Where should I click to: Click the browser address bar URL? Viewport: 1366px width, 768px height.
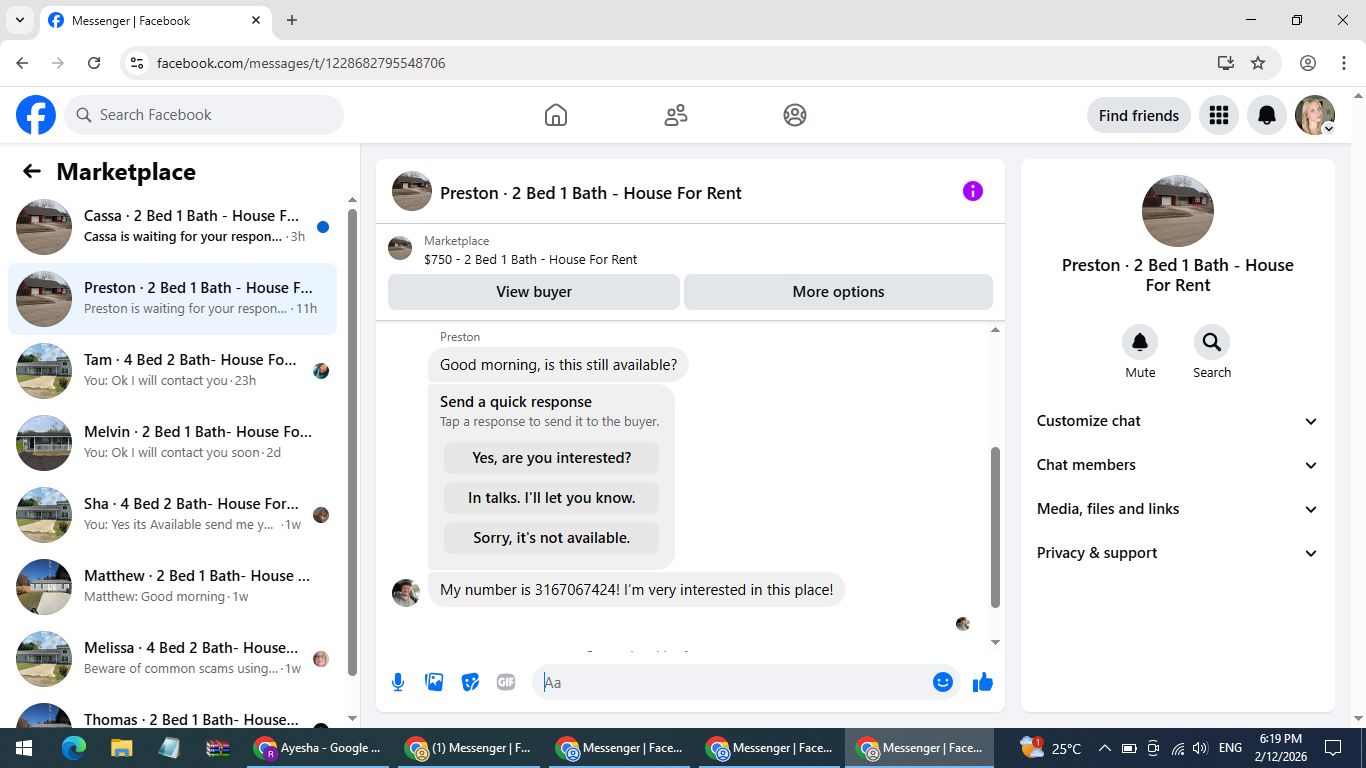click(301, 63)
